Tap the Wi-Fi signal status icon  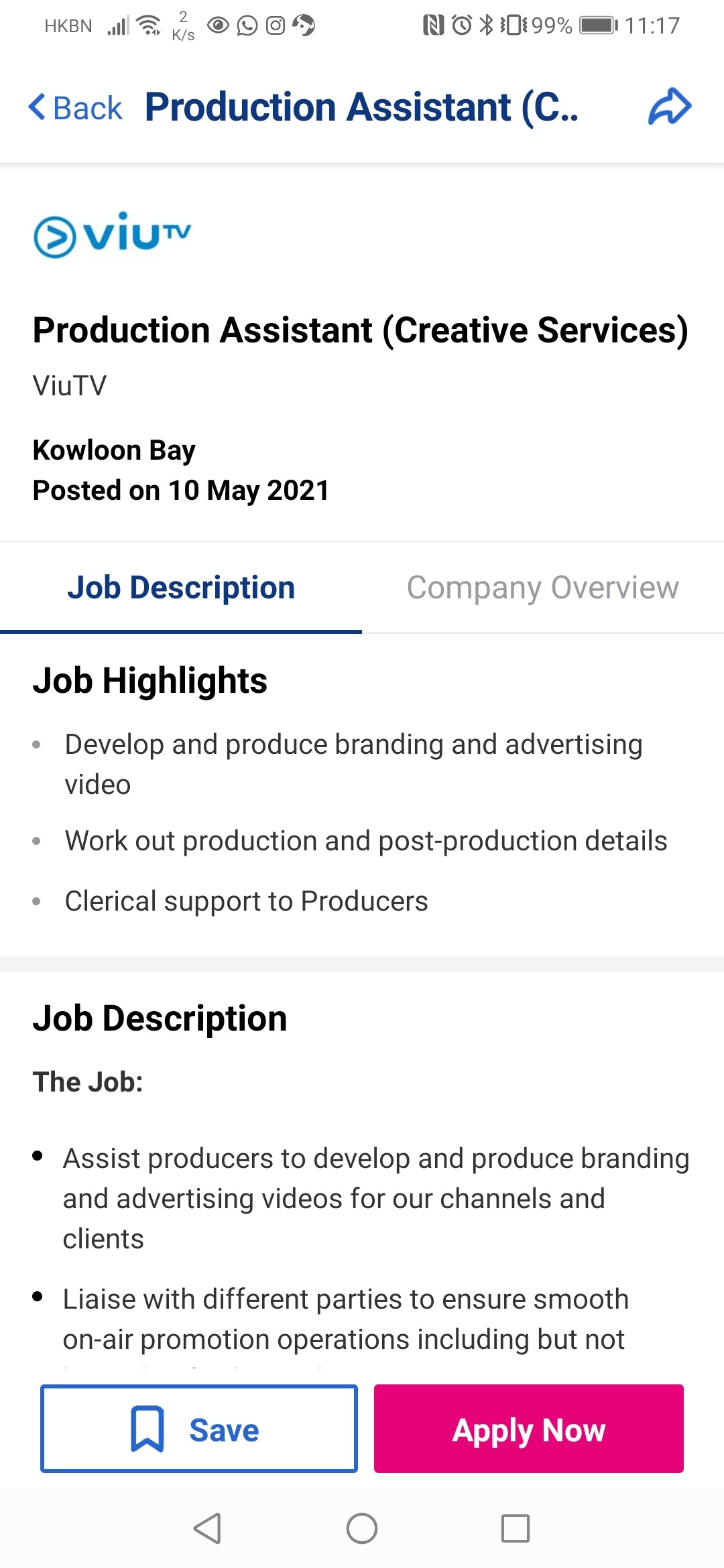point(148,25)
